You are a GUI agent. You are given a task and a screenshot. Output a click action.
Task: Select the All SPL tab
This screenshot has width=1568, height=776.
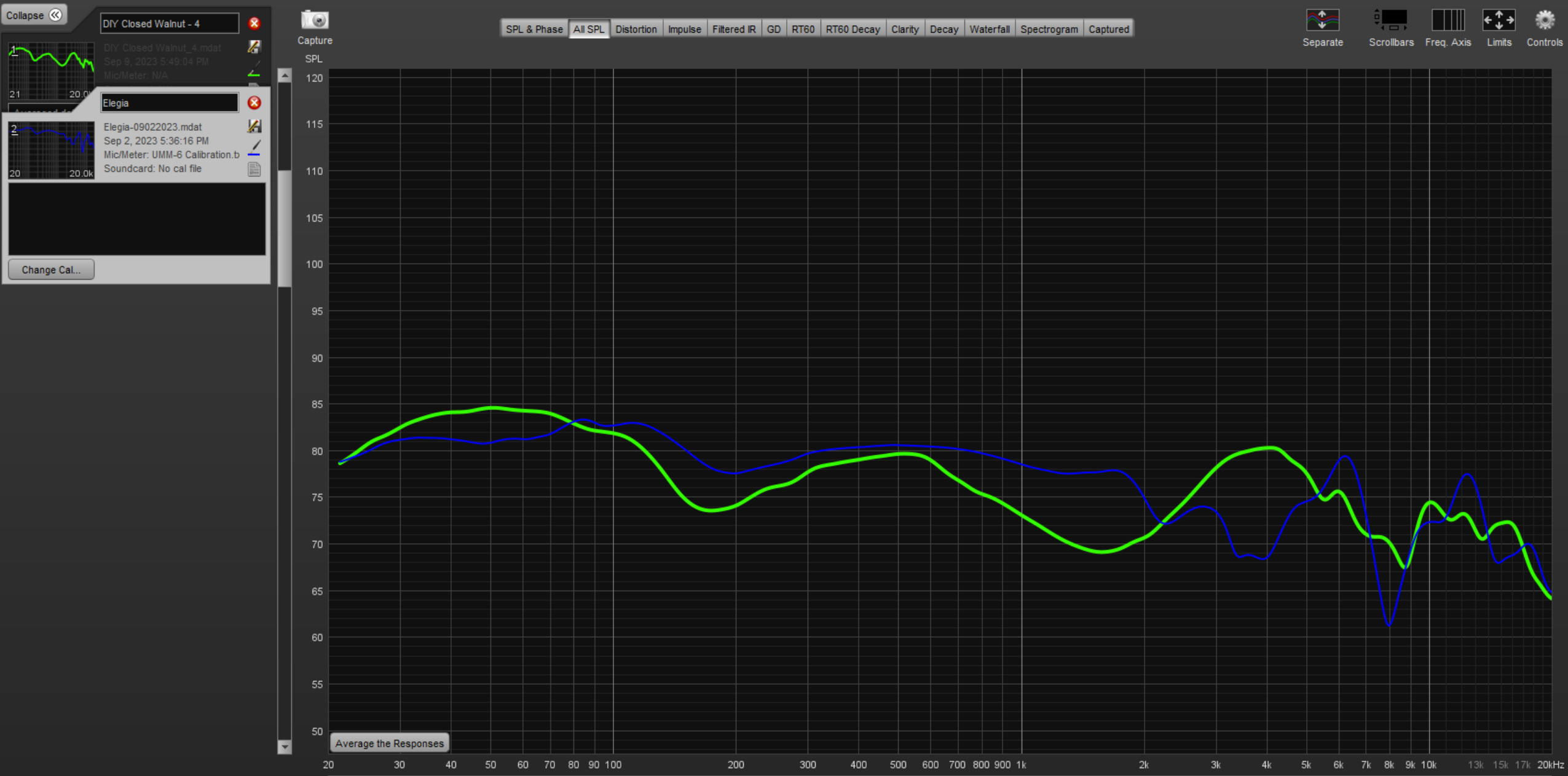589,29
